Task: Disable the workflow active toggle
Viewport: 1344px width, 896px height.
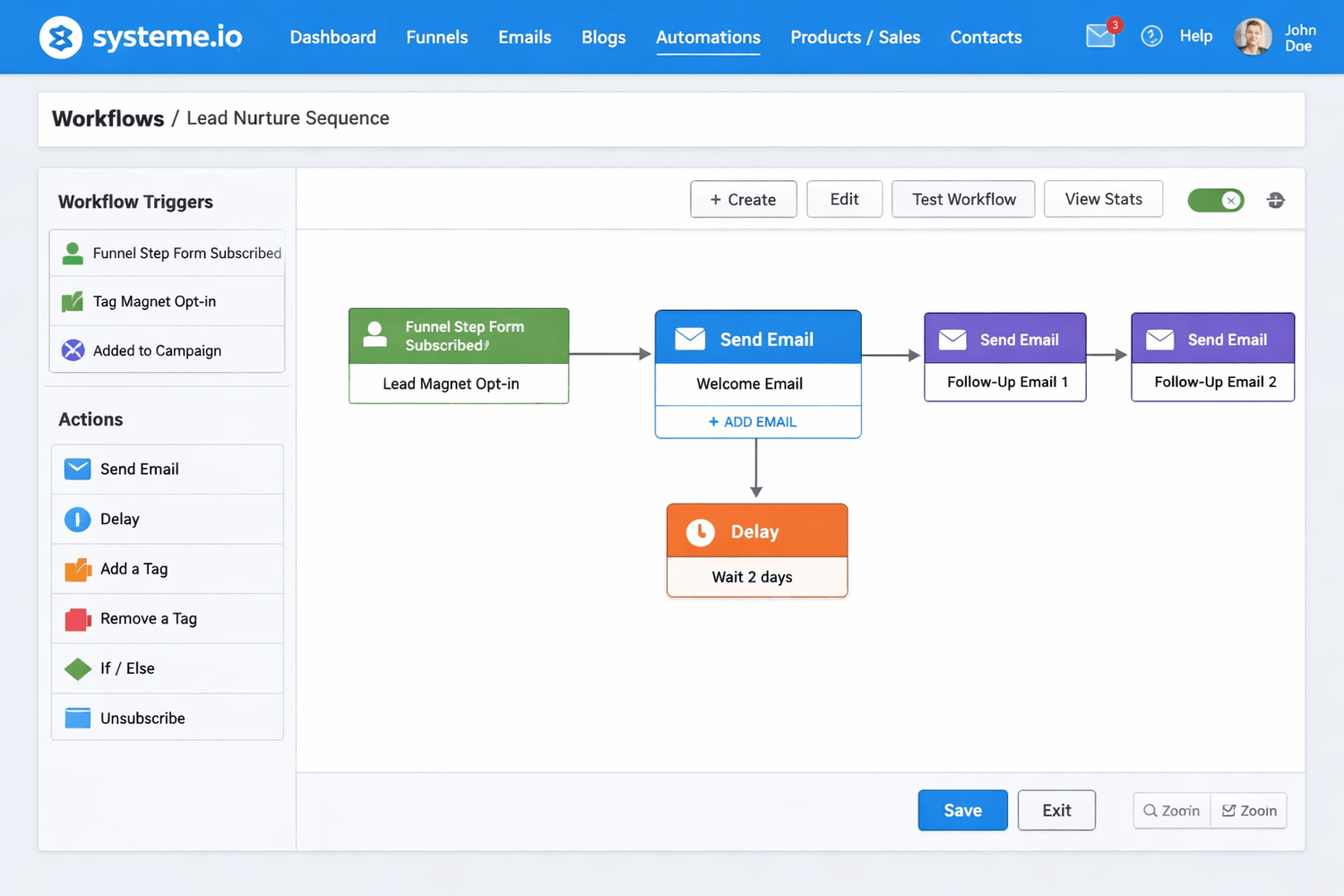Action: [x=1215, y=200]
